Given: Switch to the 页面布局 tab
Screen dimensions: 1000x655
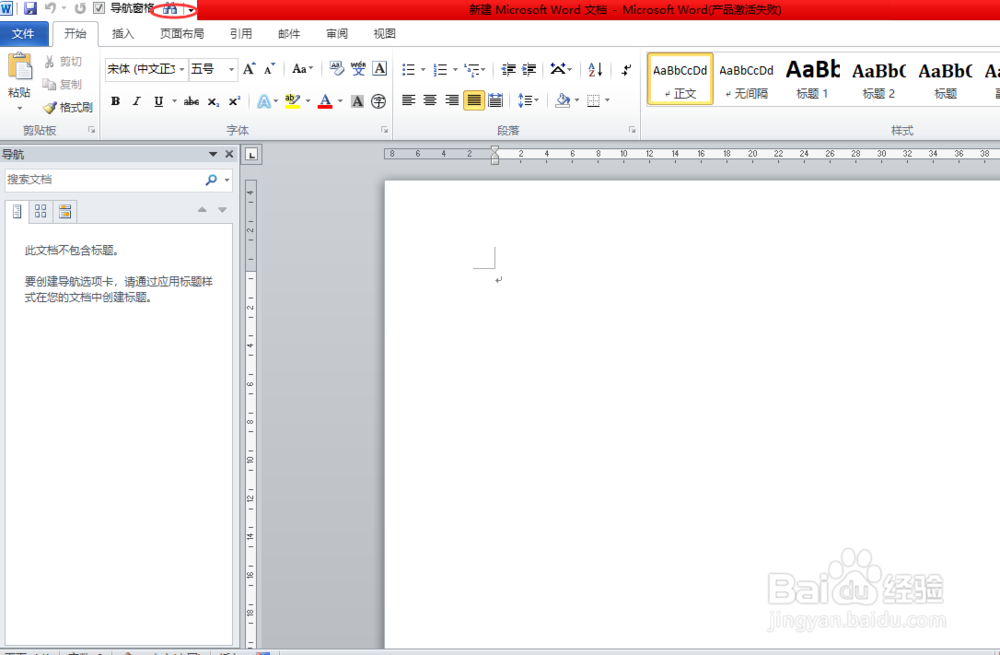Looking at the screenshot, I should [x=182, y=34].
